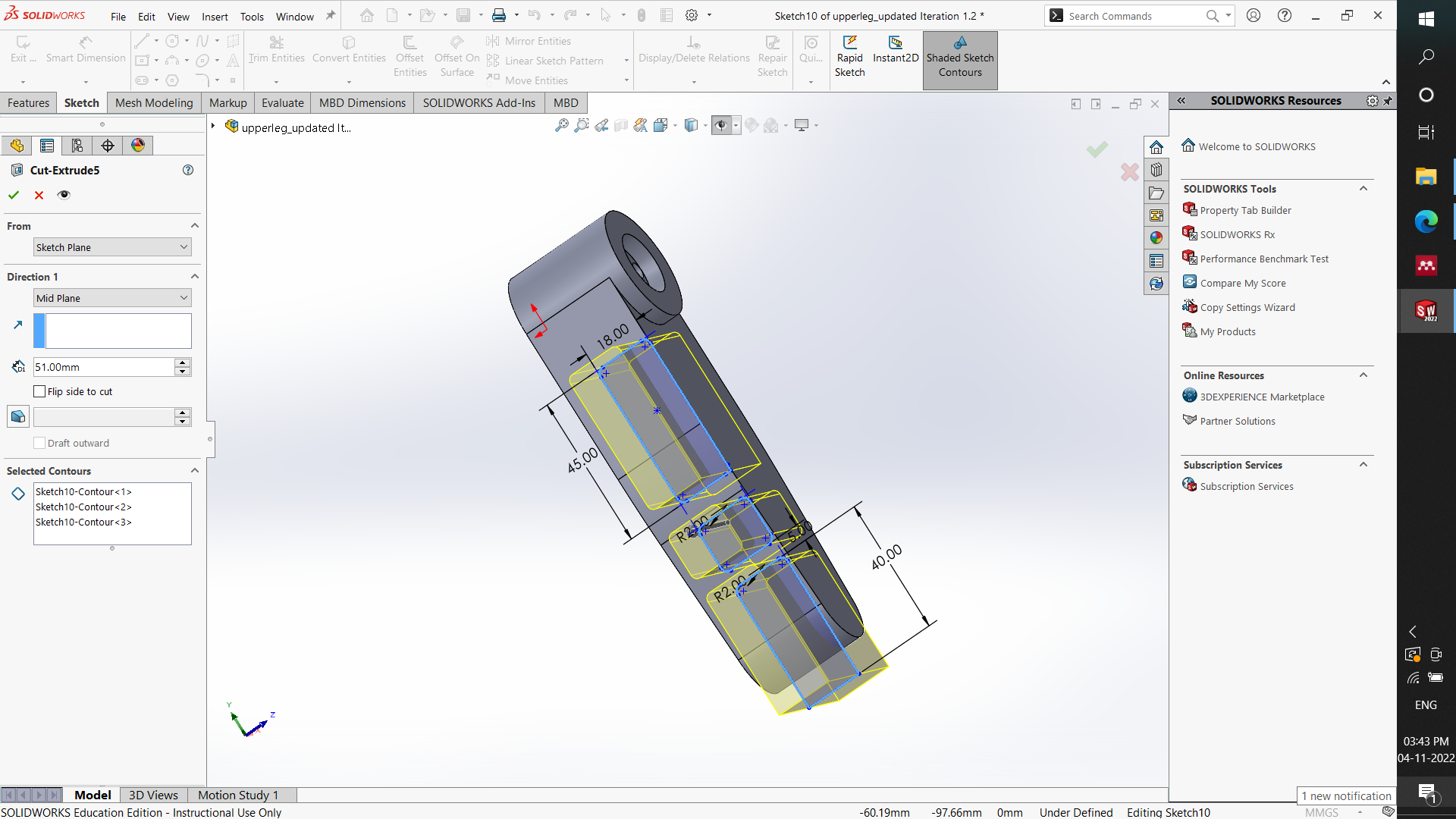Open the Trim Entities tool
Screen dimensions: 1456x819
click(276, 50)
